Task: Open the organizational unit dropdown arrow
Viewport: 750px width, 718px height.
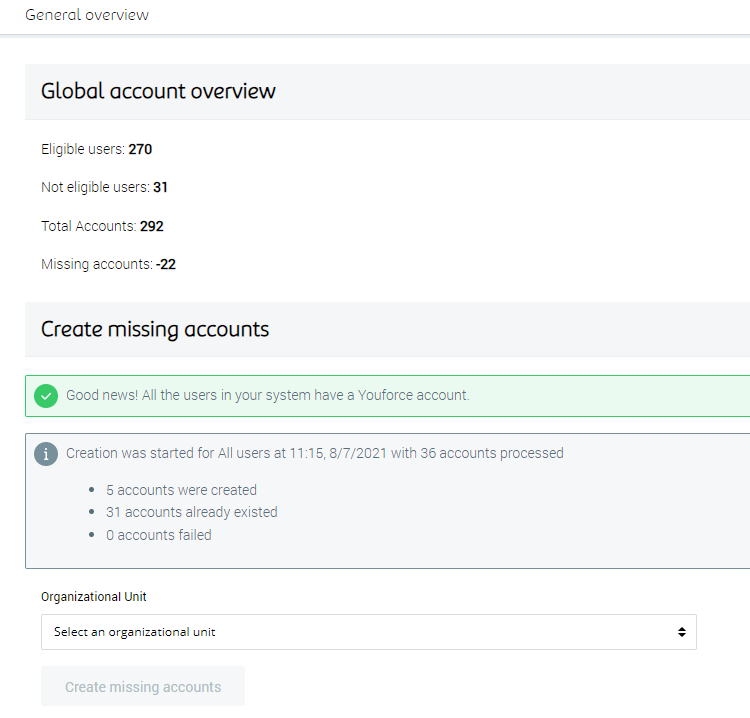Action: click(681, 632)
